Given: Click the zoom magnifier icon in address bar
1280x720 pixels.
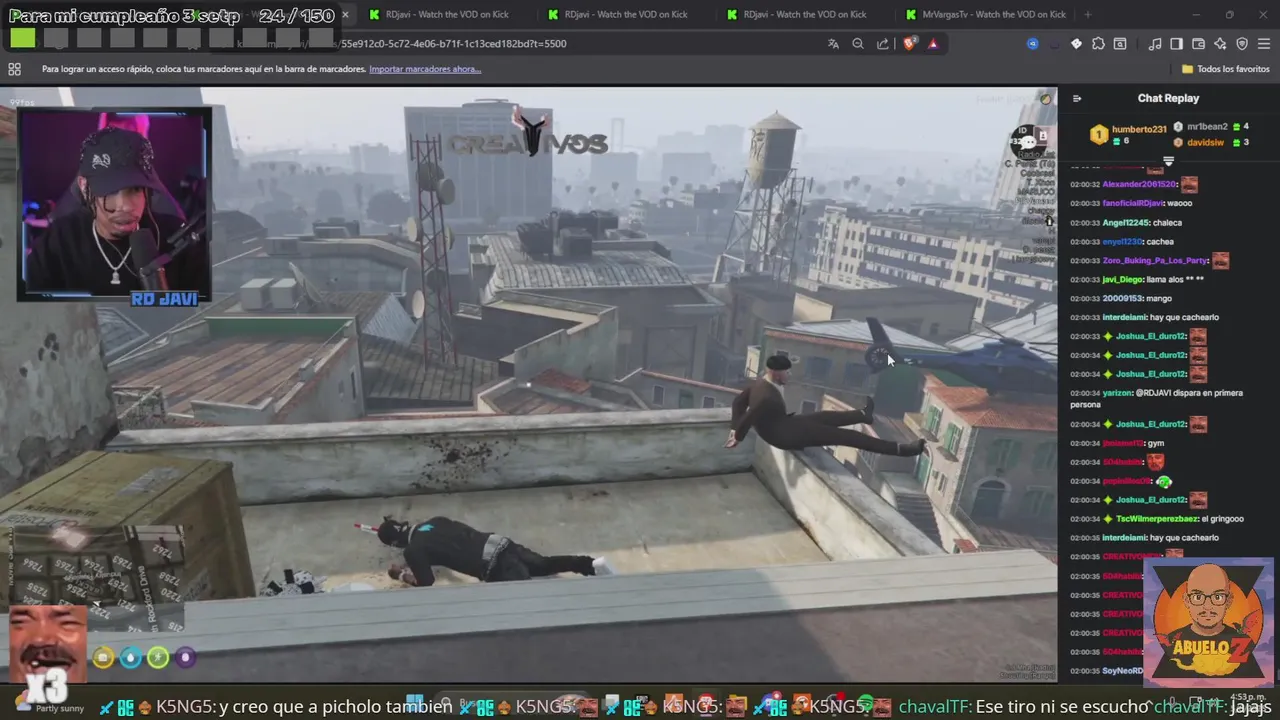Looking at the screenshot, I should [858, 44].
